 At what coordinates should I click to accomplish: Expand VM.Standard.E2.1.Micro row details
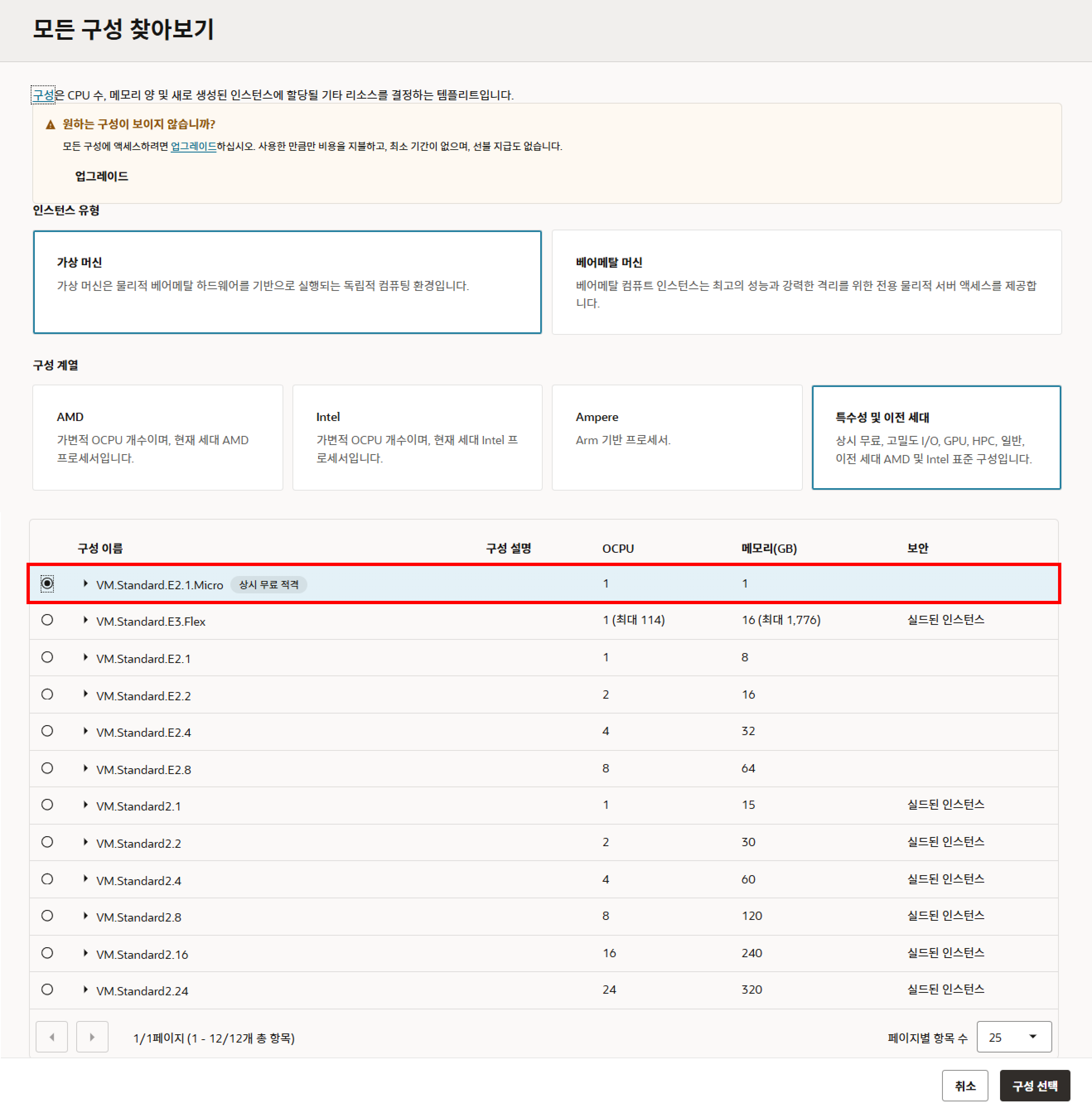point(85,583)
